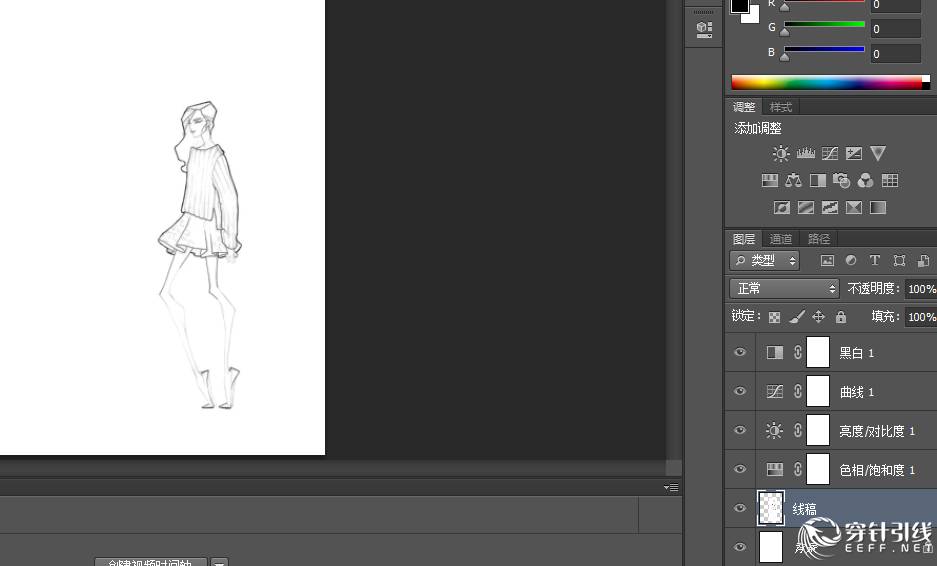The height and width of the screenshot is (566, 937).
Task: Click the Levels adjustment icon
Action: [805, 154]
